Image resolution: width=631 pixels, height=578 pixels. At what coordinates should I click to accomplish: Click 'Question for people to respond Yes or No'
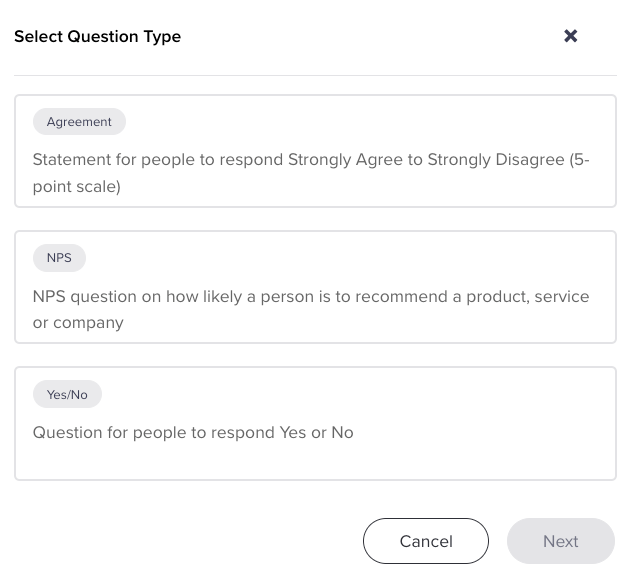tap(193, 433)
